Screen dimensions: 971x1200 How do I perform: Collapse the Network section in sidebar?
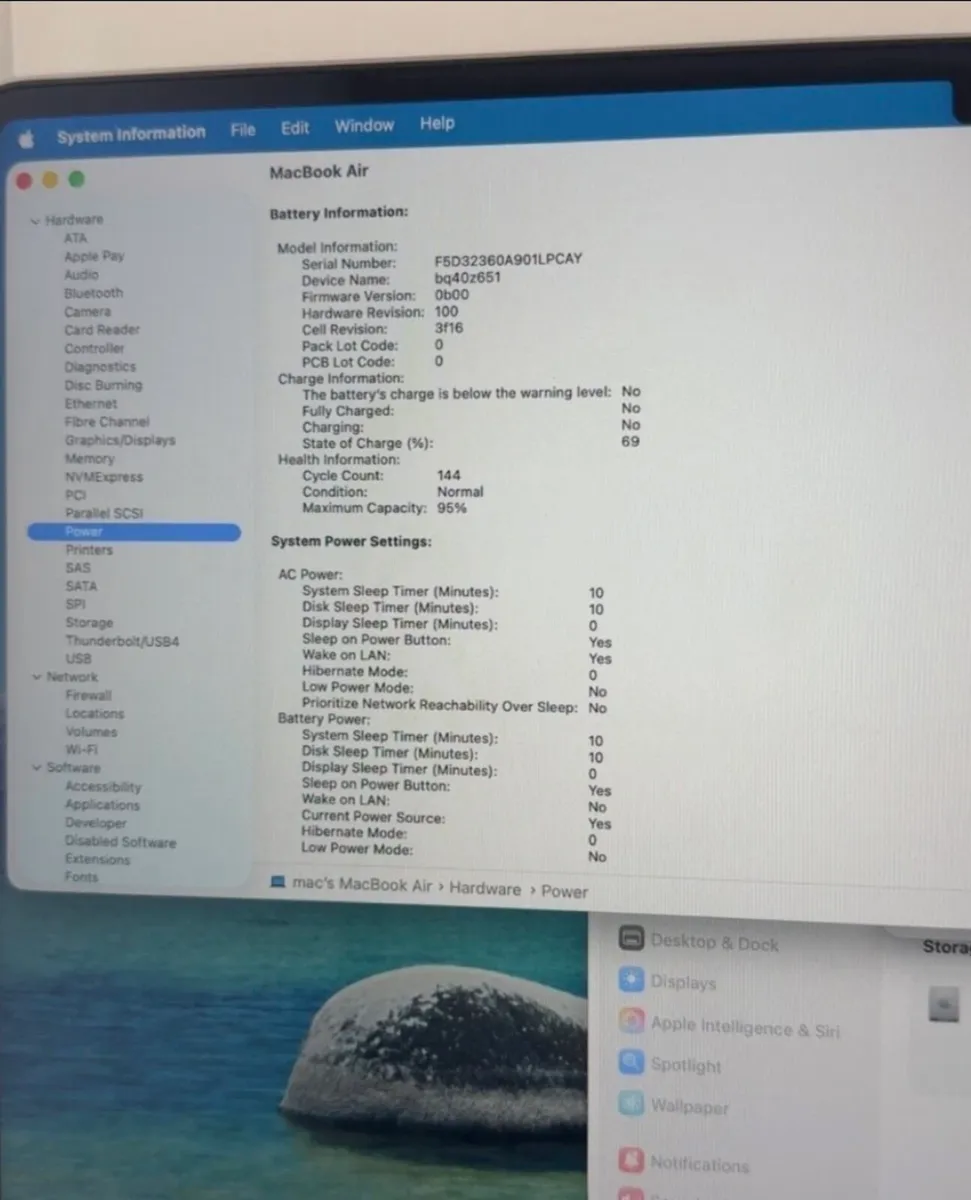37,677
